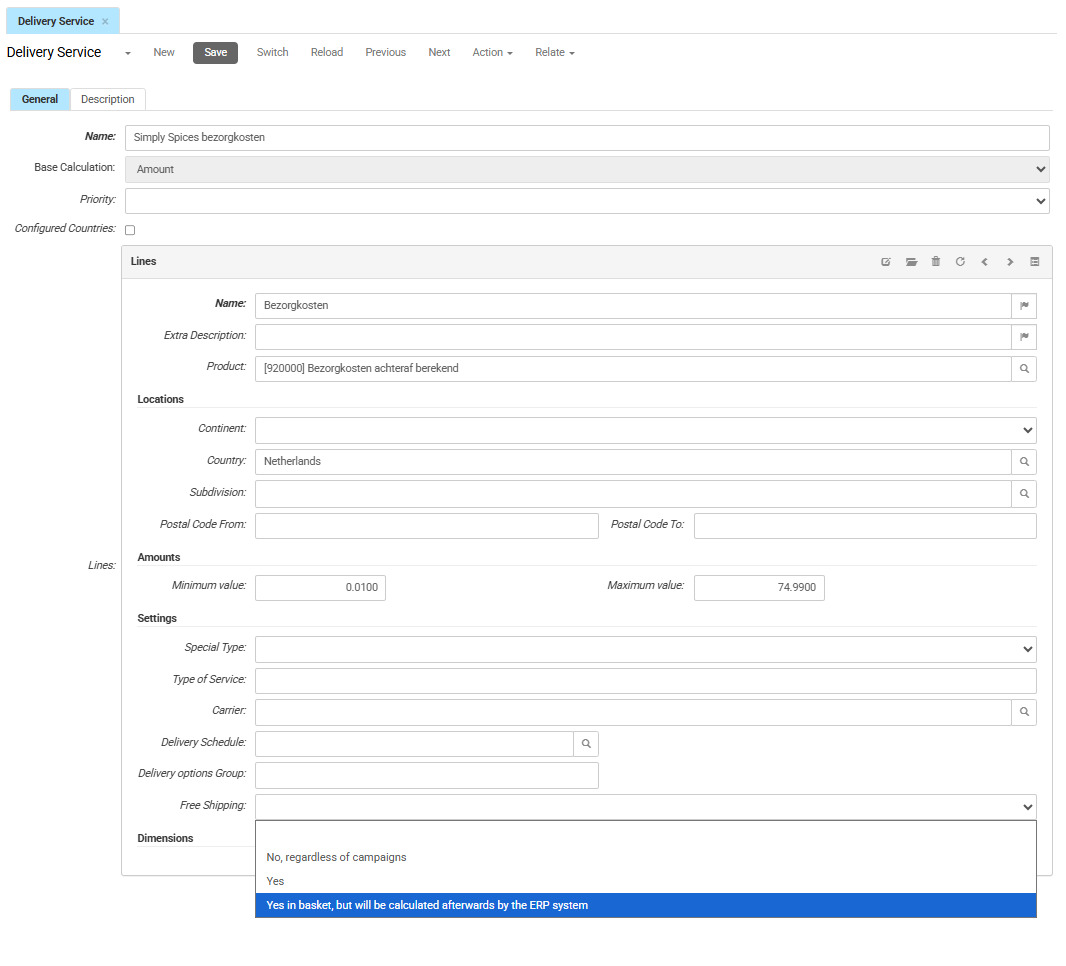Click the Subdivision field

tap(633, 494)
